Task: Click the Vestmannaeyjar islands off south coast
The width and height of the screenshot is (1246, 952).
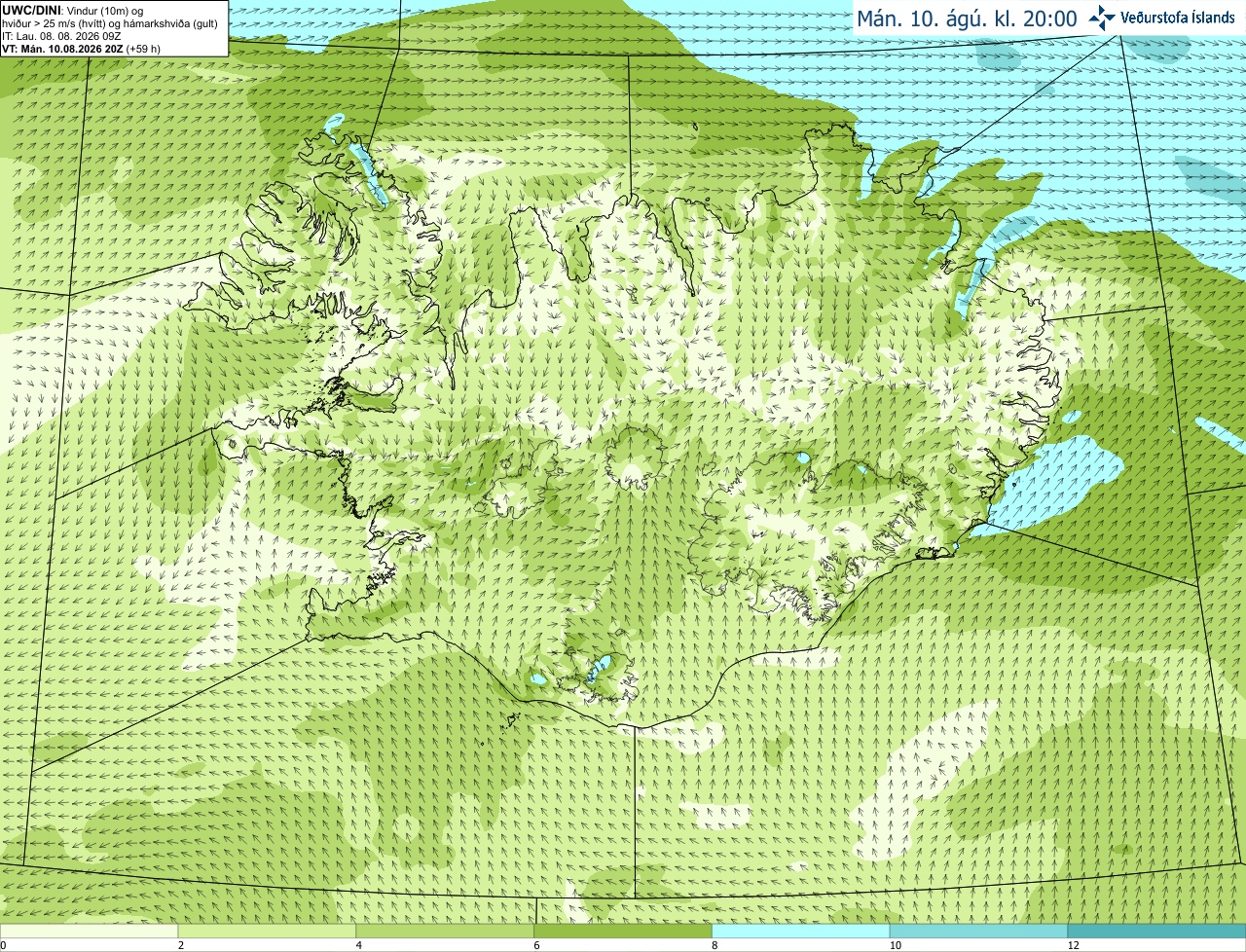Action: 509,723
